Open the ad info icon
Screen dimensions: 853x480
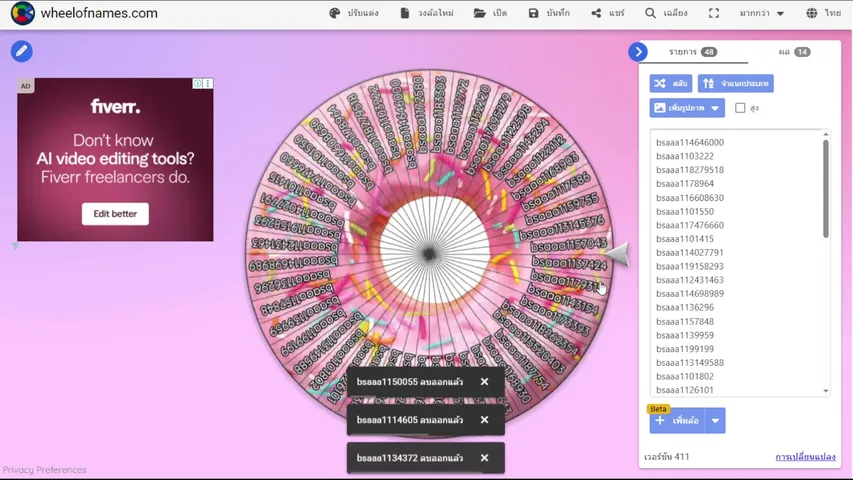tap(197, 83)
